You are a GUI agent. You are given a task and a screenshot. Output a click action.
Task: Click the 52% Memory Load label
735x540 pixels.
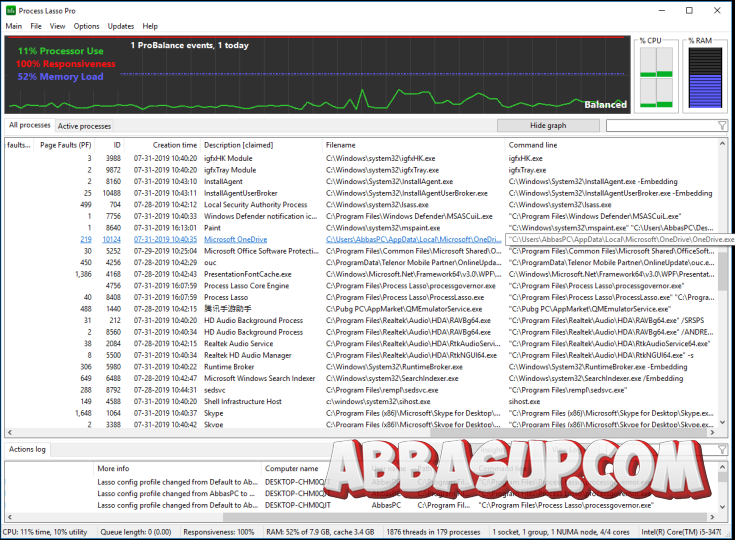(x=60, y=76)
